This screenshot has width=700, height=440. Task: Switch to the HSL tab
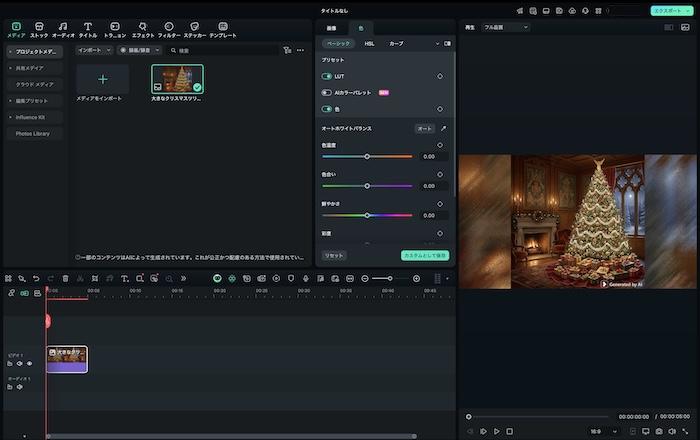tap(369, 44)
